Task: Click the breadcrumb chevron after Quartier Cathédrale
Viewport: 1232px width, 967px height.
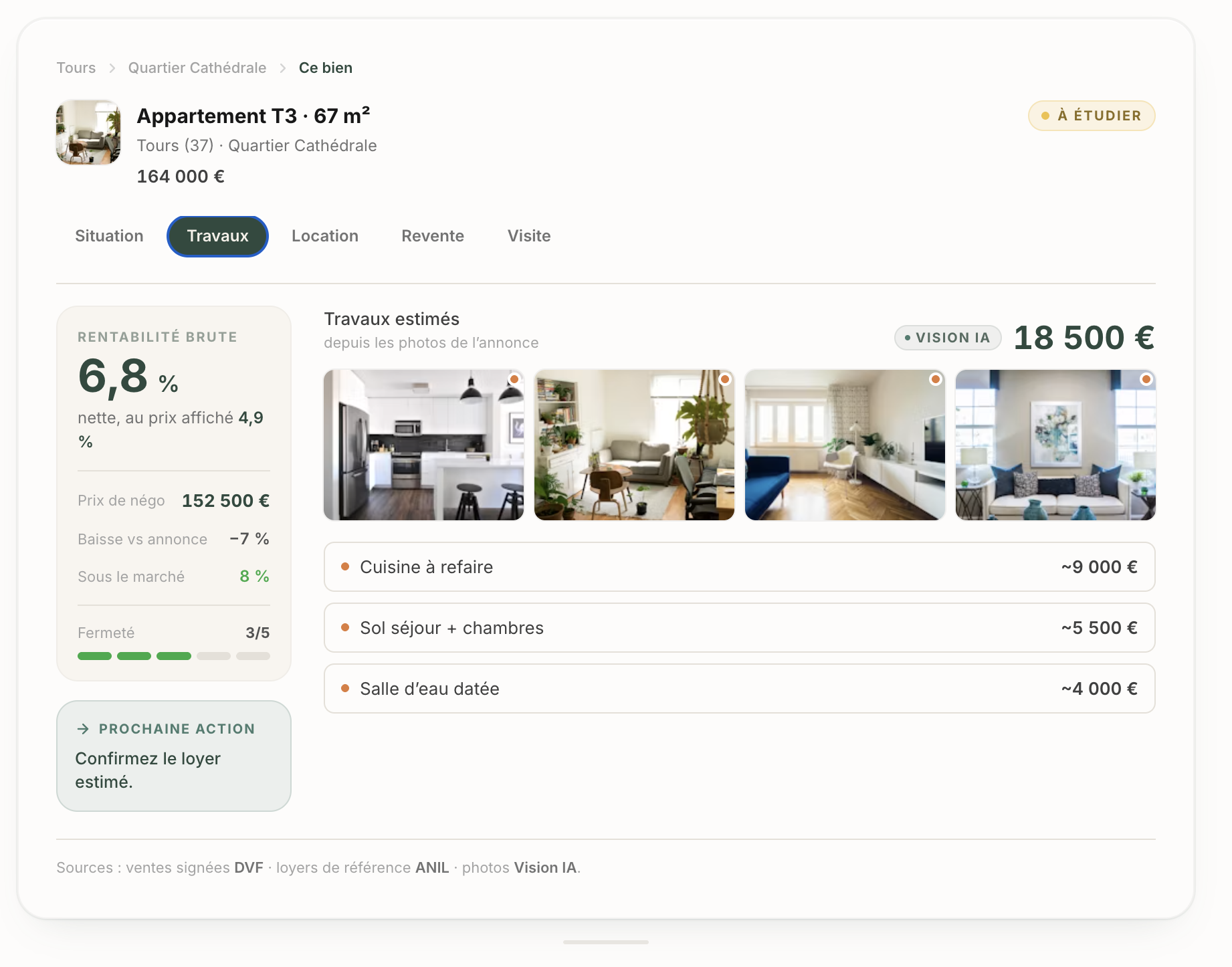Action: pos(283,68)
